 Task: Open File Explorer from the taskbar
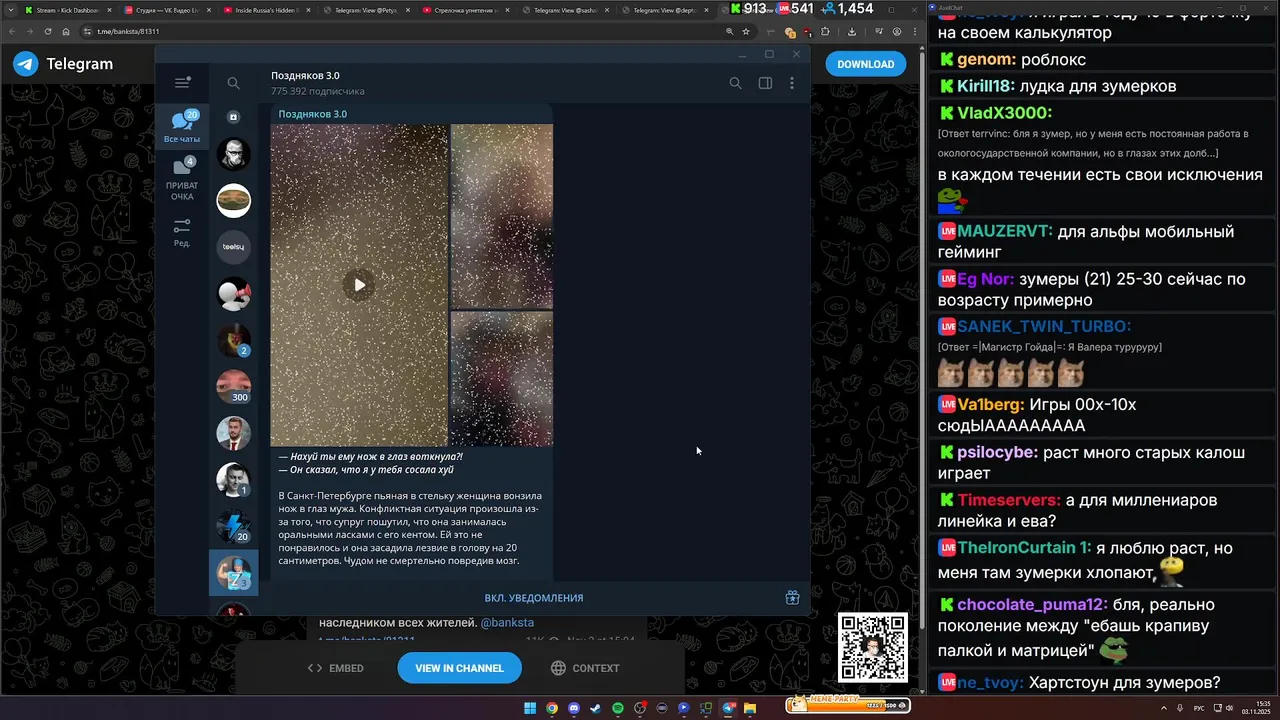click(750, 708)
